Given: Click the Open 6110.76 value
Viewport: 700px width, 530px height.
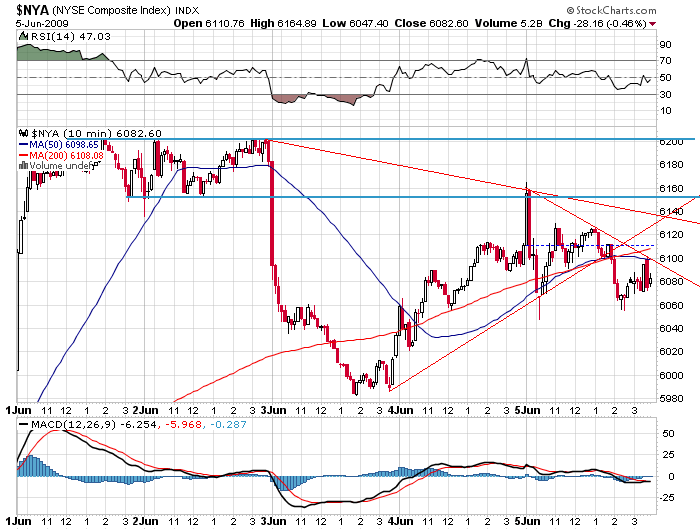Looking at the screenshot, I should click(209, 23).
